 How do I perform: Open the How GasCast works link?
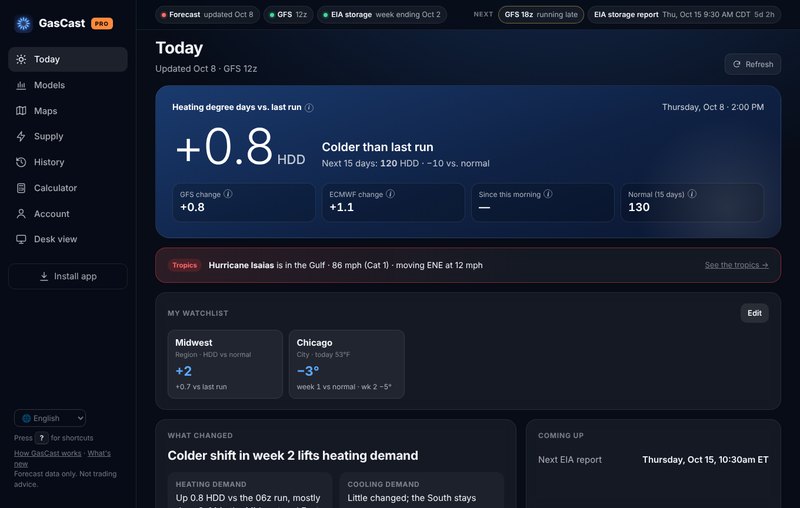47,453
